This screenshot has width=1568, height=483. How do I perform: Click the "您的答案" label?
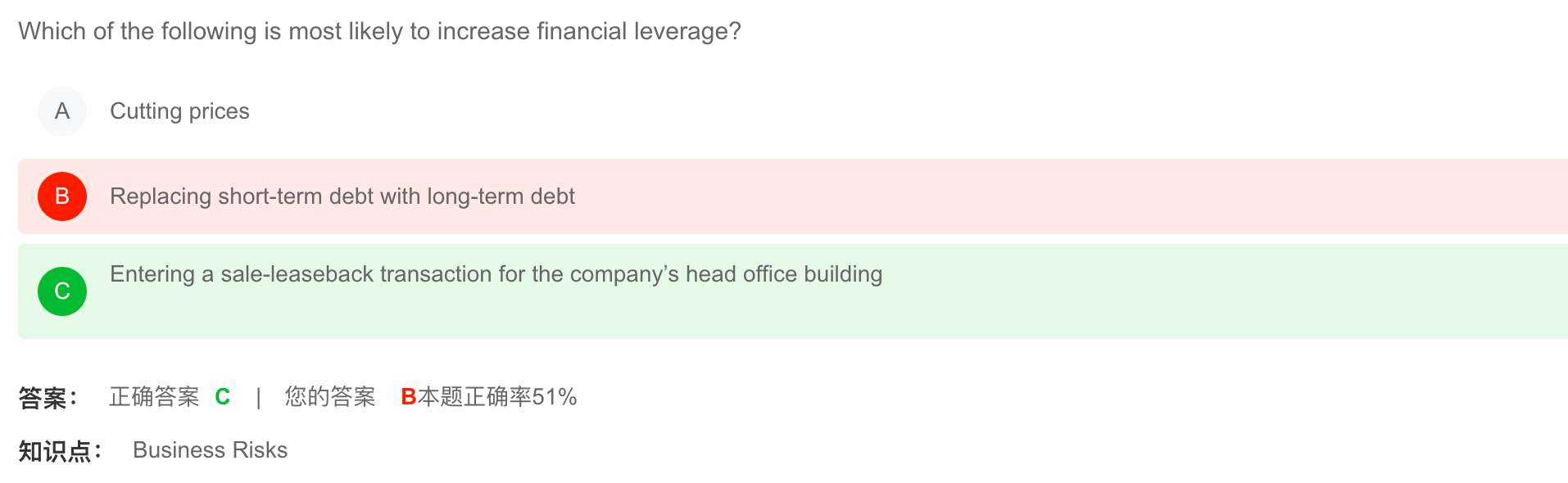[329, 397]
